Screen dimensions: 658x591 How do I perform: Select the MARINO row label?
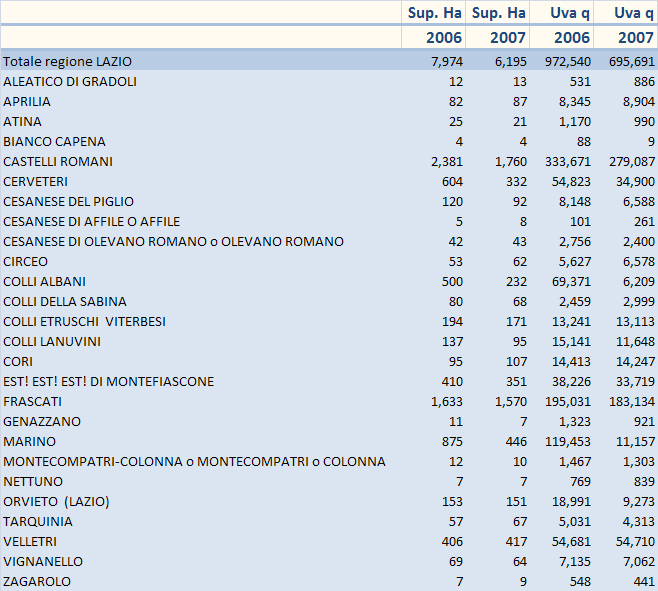click(x=30, y=442)
